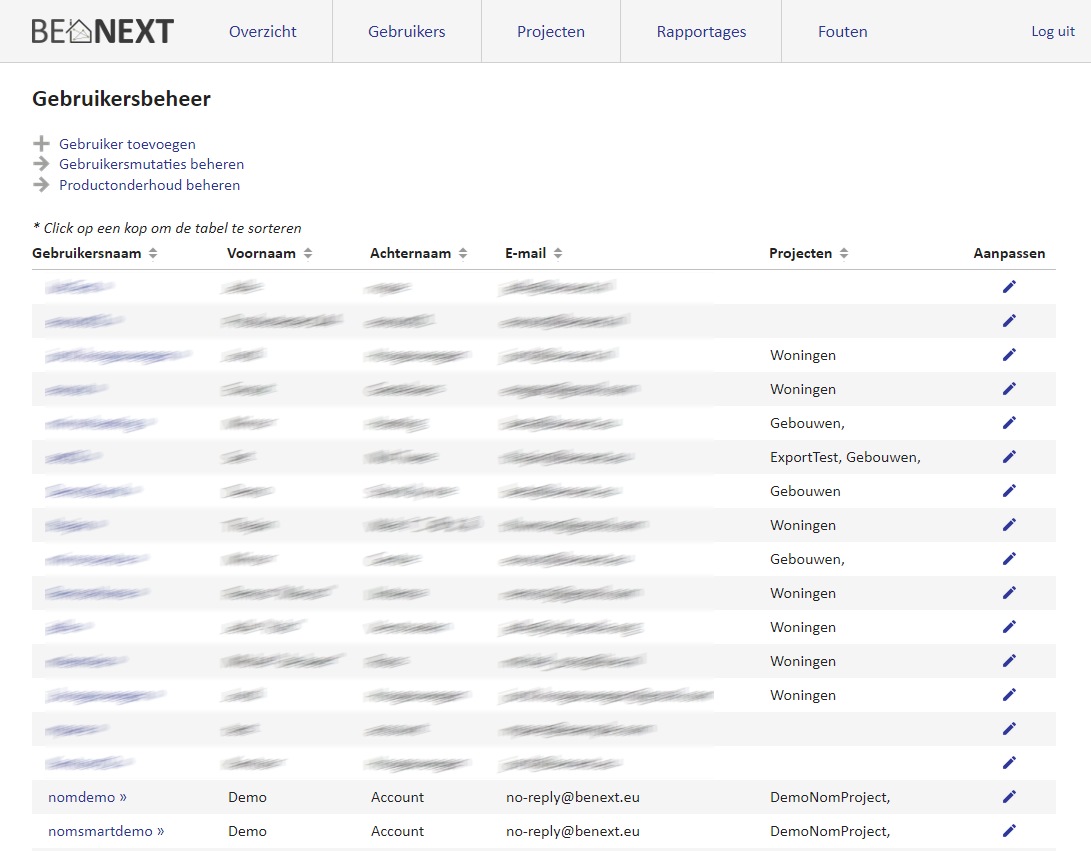This screenshot has height=851, width=1091.
Task: Open the Gebruikers menu item
Action: tap(406, 31)
